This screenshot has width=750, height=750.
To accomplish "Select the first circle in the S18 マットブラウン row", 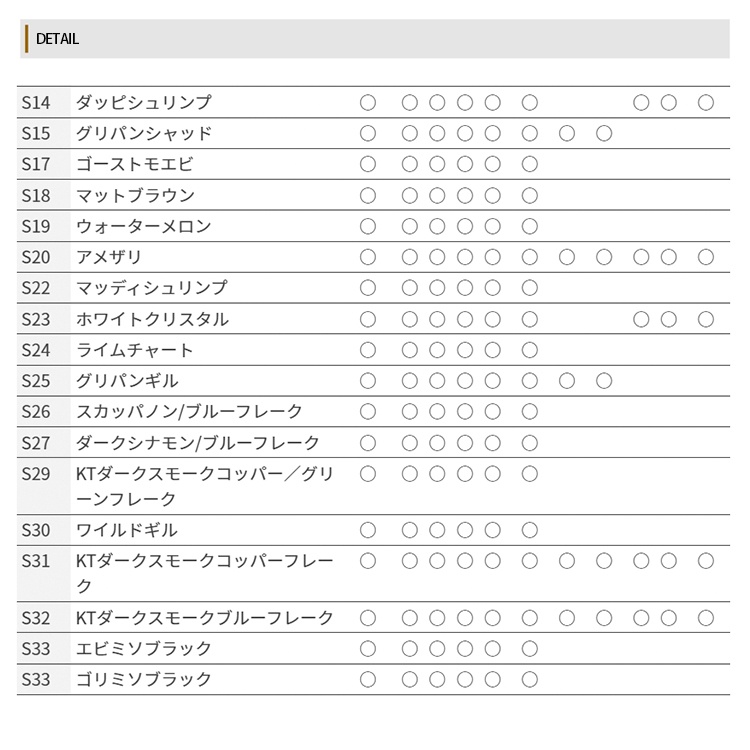I will (x=368, y=195).
